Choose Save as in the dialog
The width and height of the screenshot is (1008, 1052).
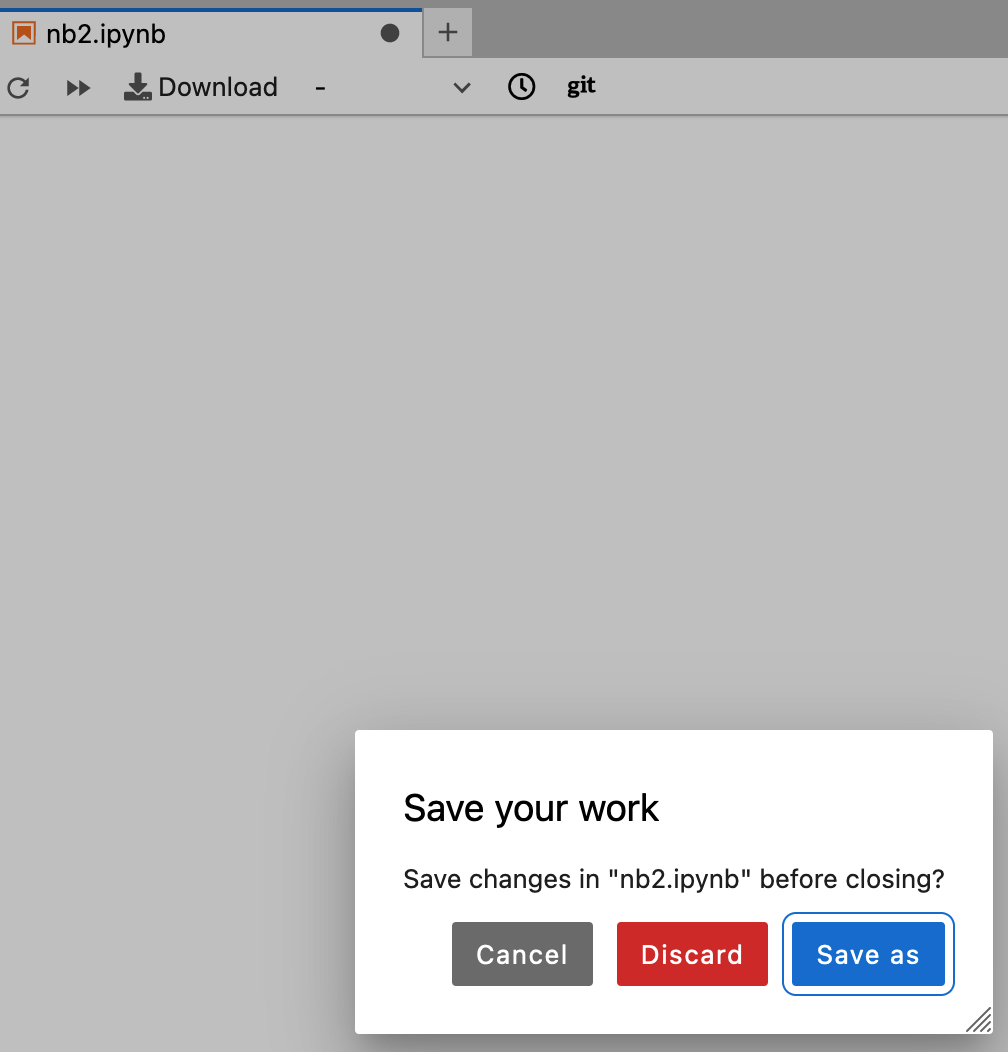[x=868, y=954]
